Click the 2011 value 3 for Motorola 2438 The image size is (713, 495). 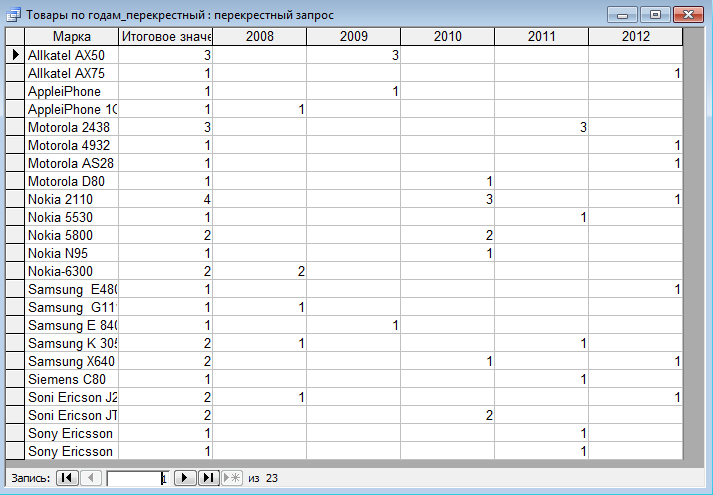tap(542, 127)
